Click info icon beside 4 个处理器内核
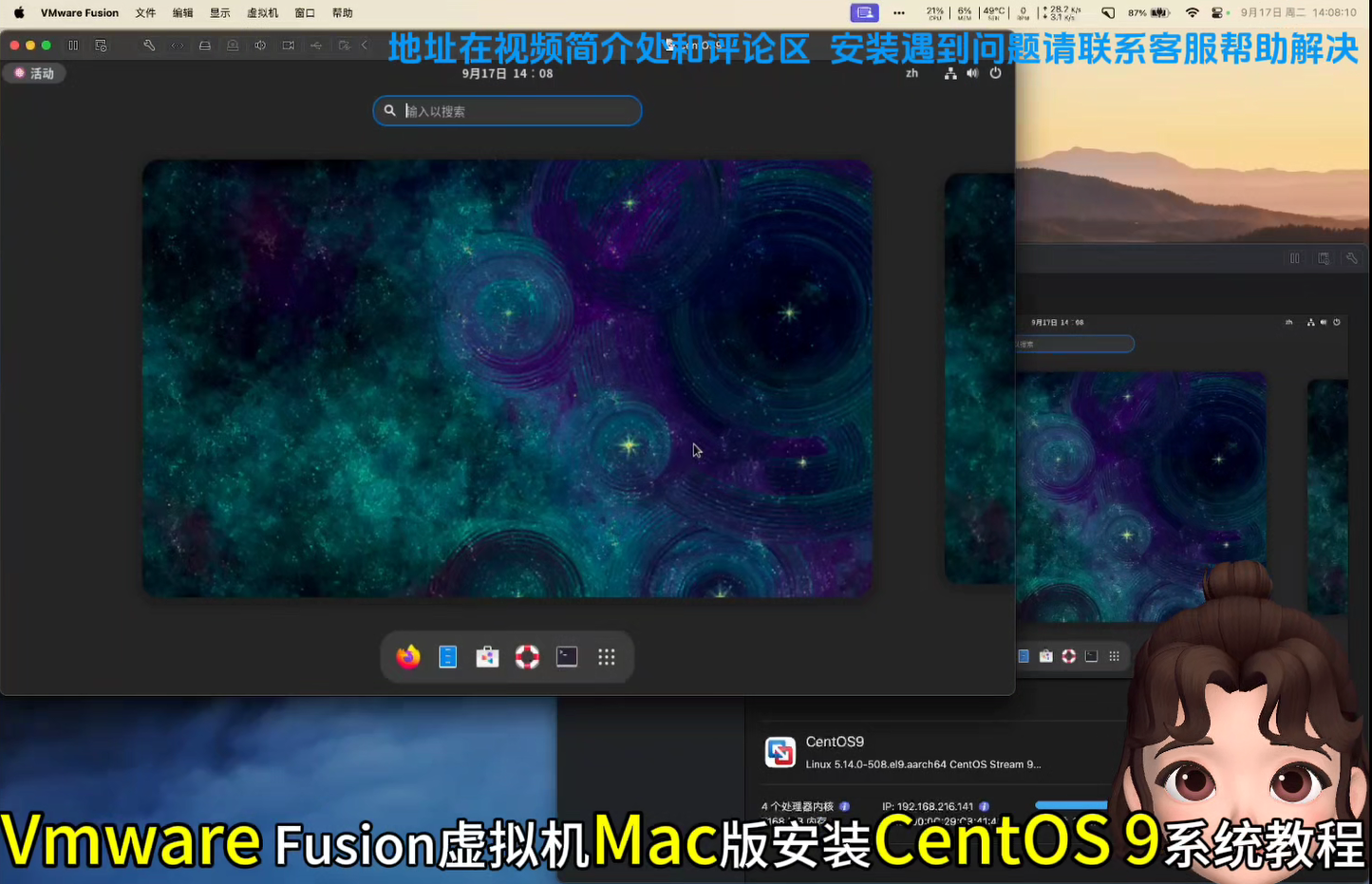 (x=844, y=806)
